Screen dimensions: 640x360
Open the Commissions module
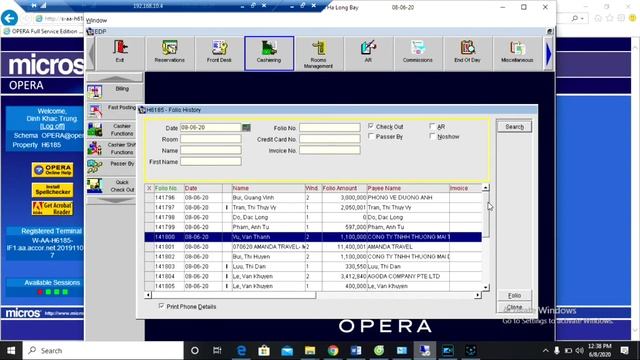[x=418, y=53]
